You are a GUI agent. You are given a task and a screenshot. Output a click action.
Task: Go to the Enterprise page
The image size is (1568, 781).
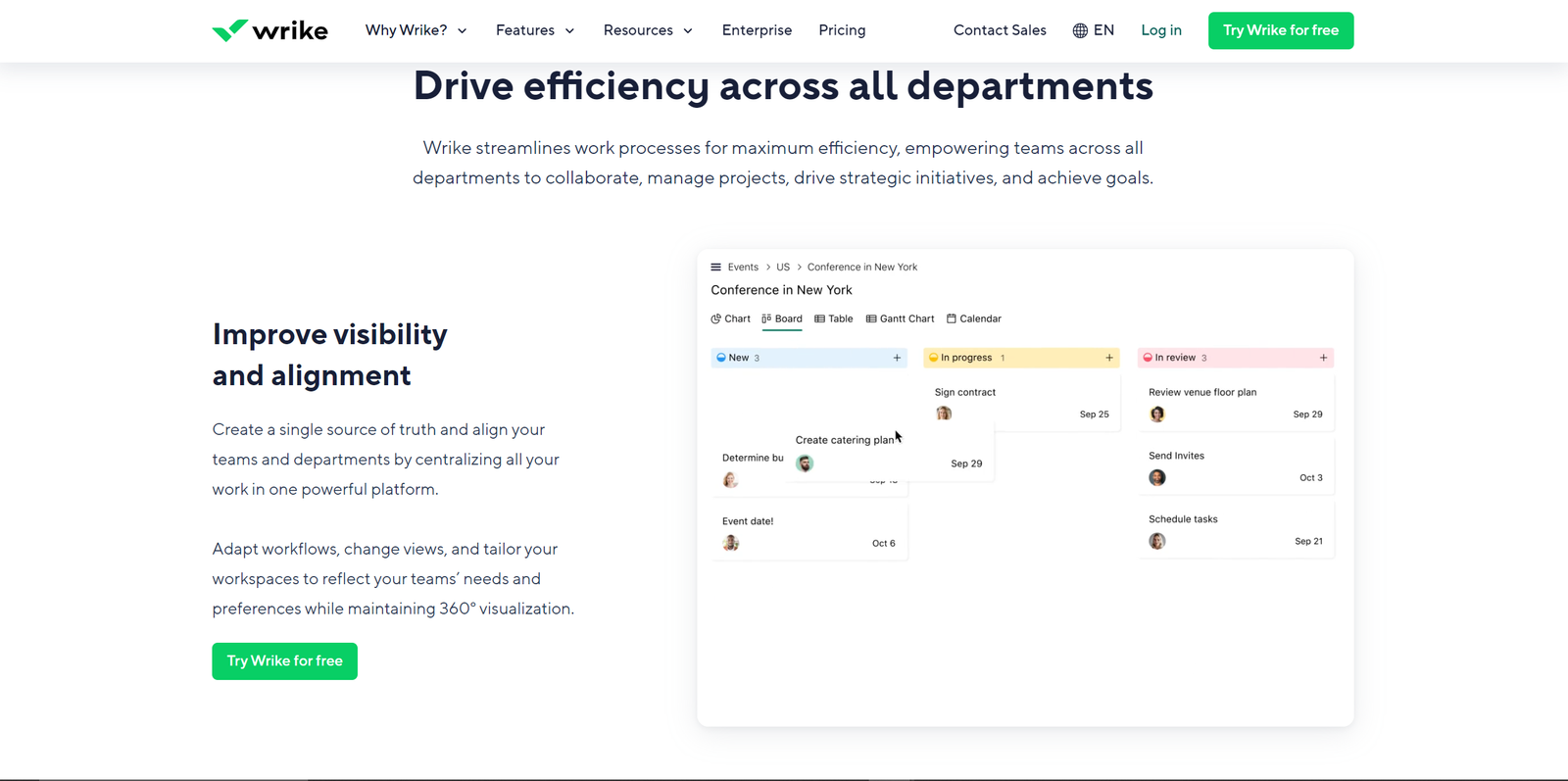pos(757,30)
